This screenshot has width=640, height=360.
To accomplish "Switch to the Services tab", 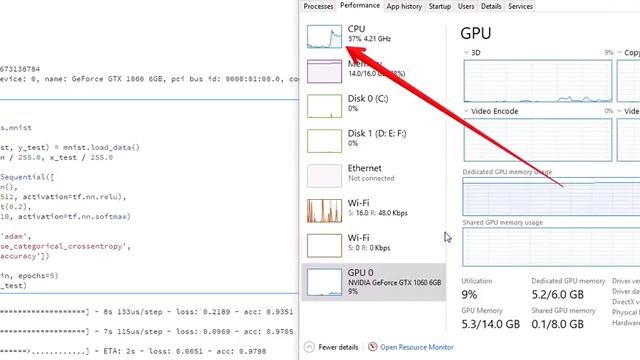I will [x=520, y=6].
